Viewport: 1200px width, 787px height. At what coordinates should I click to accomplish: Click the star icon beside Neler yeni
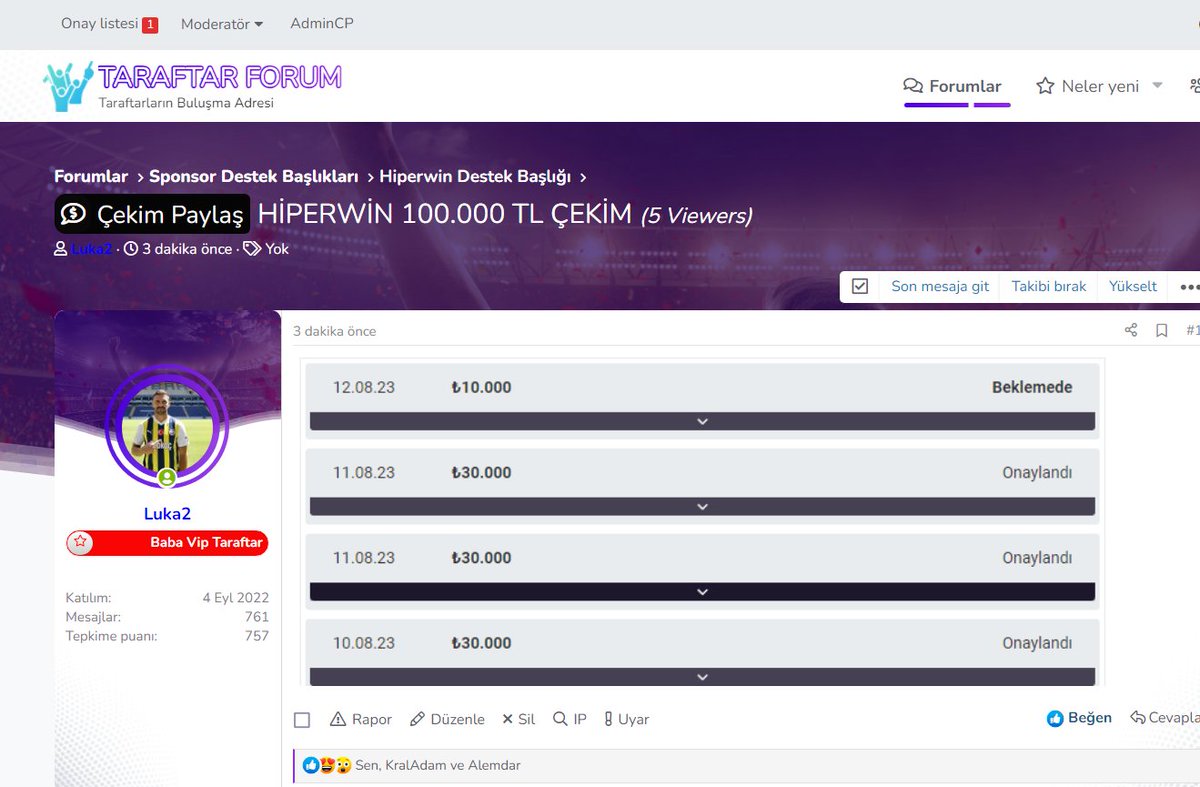point(1045,86)
